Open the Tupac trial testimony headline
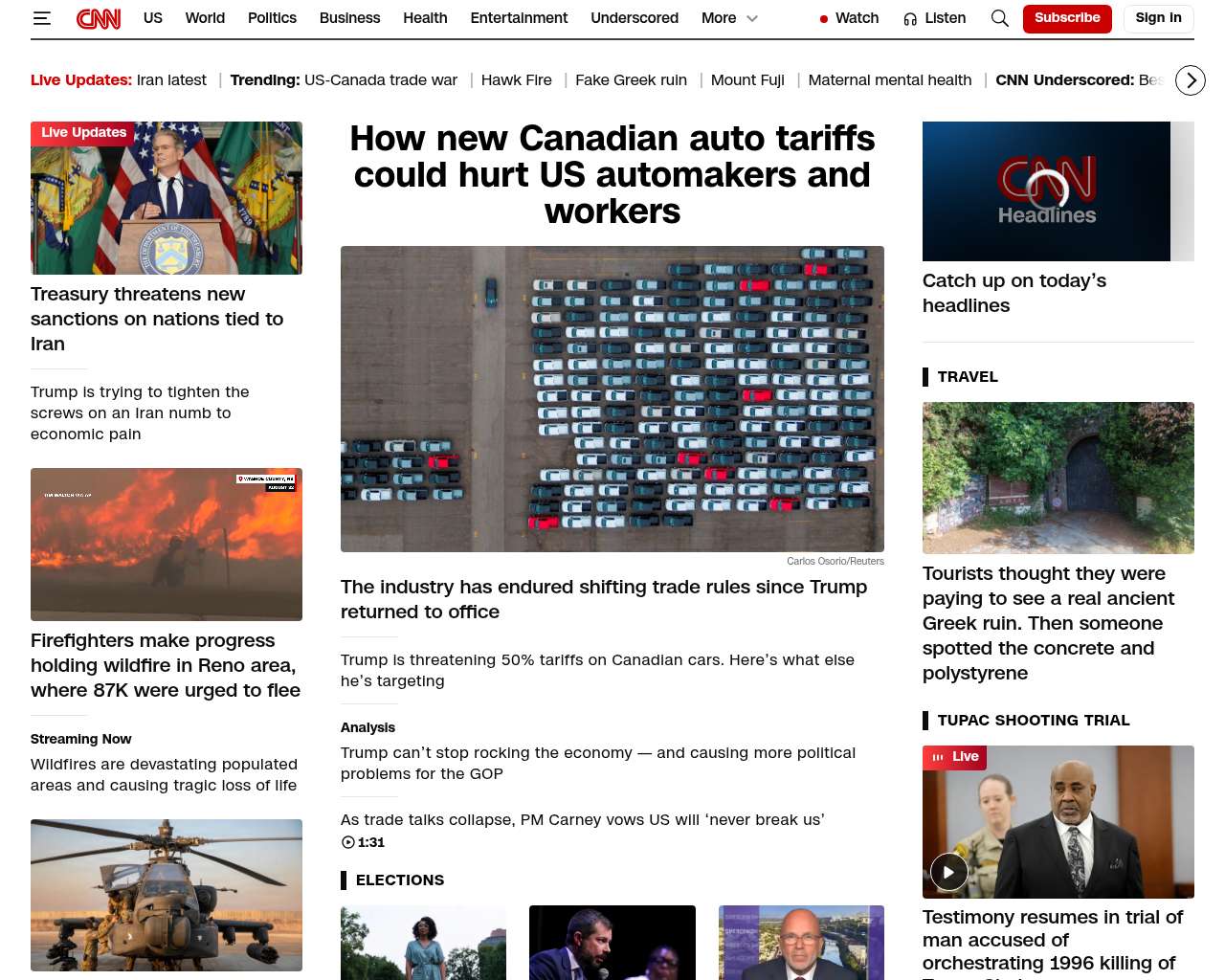 click(x=1053, y=942)
